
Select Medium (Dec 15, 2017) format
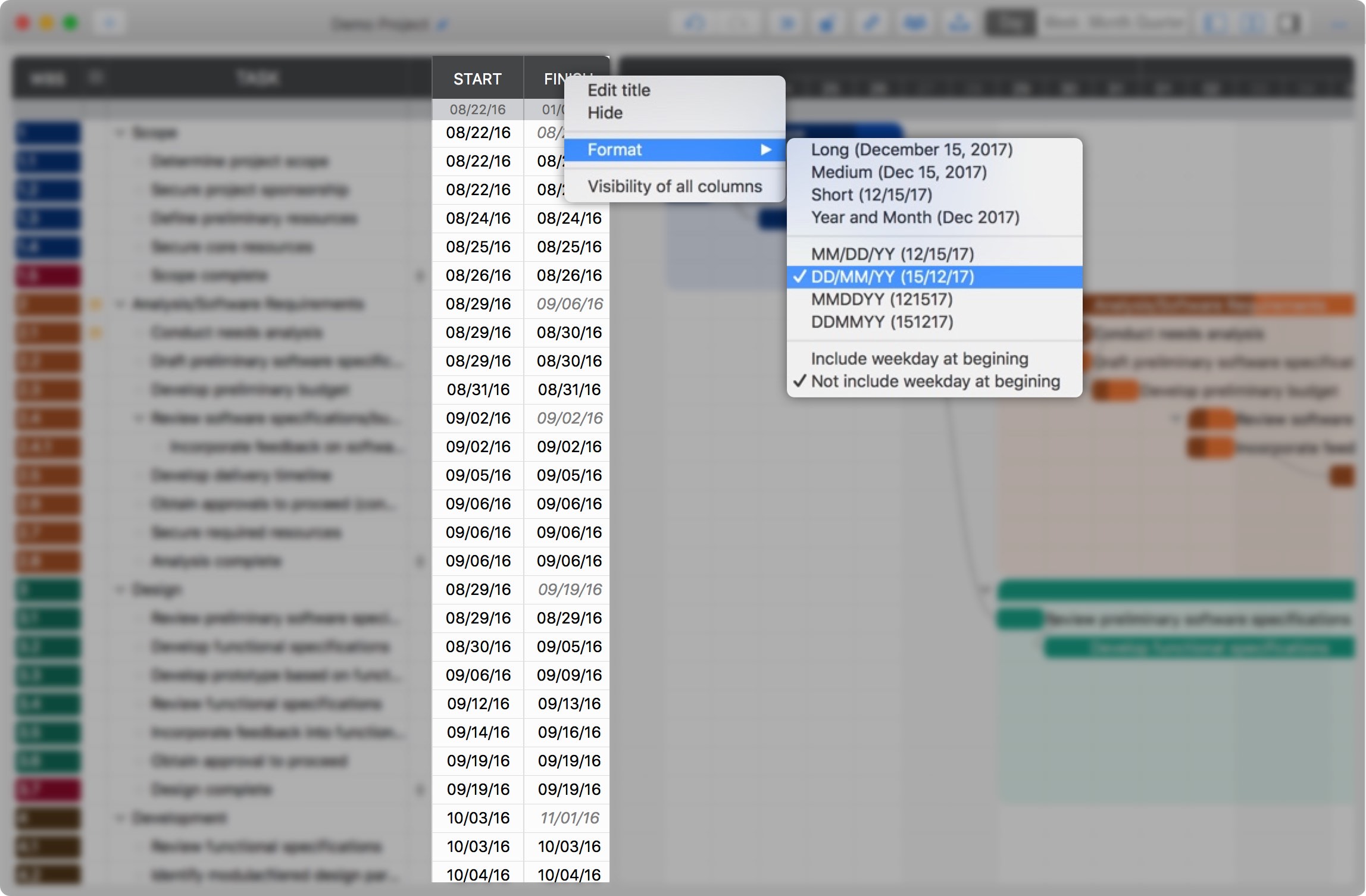point(898,173)
